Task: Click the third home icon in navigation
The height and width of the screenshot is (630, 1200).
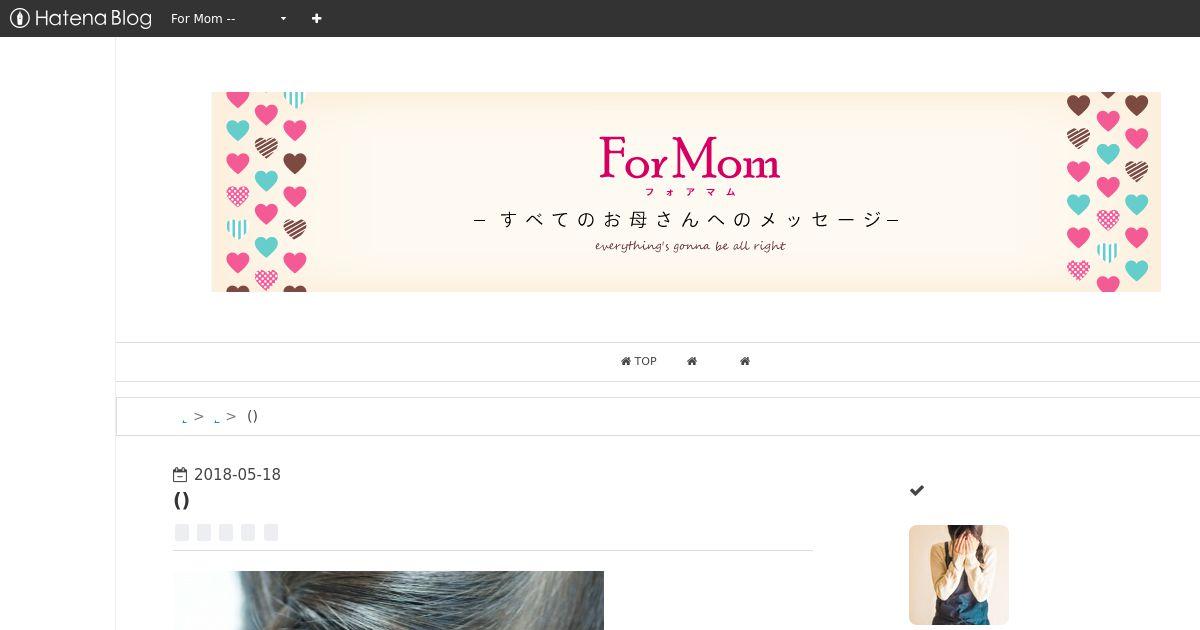Action: click(x=745, y=361)
